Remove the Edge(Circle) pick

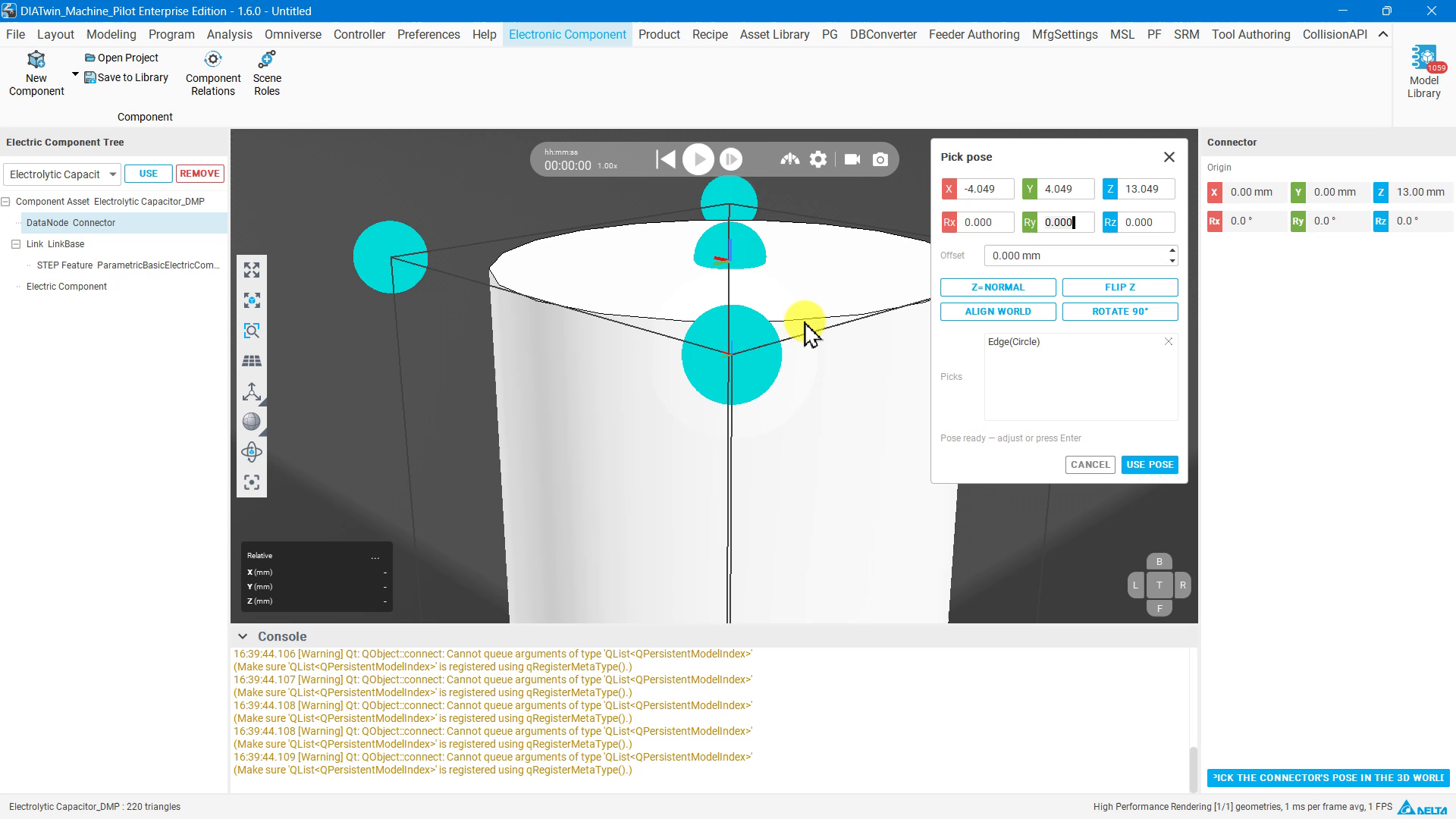click(1169, 342)
